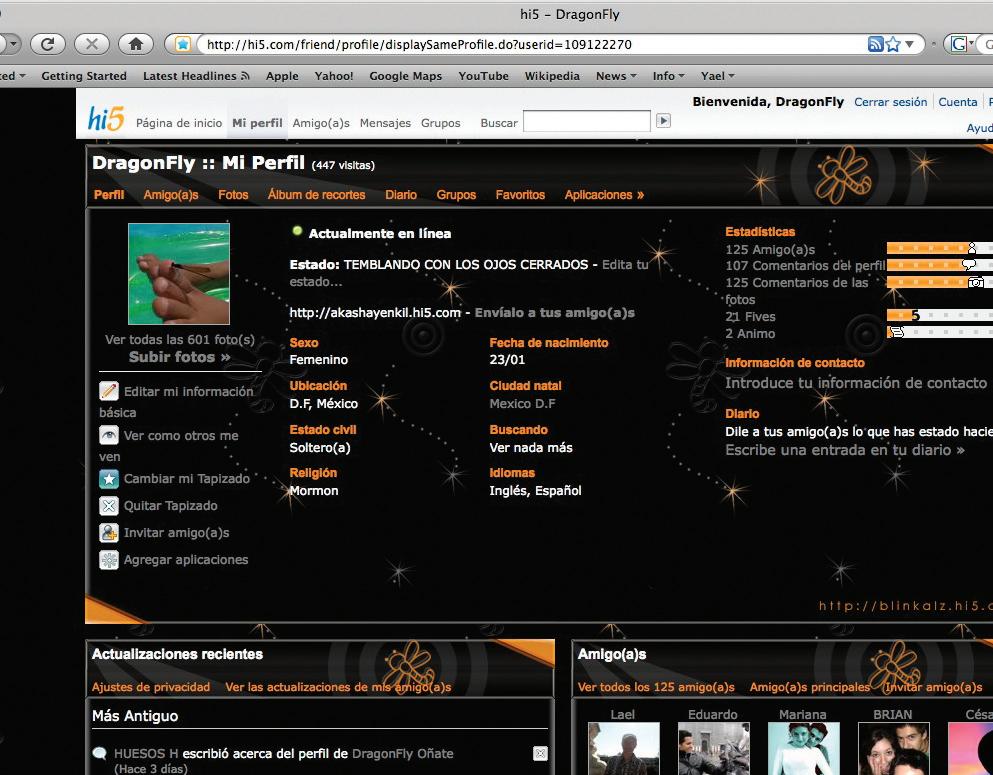Click the 125 Amigo(a)s stats bar
The width and height of the screenshot is (993, 775).
pyautogui.click(x=940, y=248)
